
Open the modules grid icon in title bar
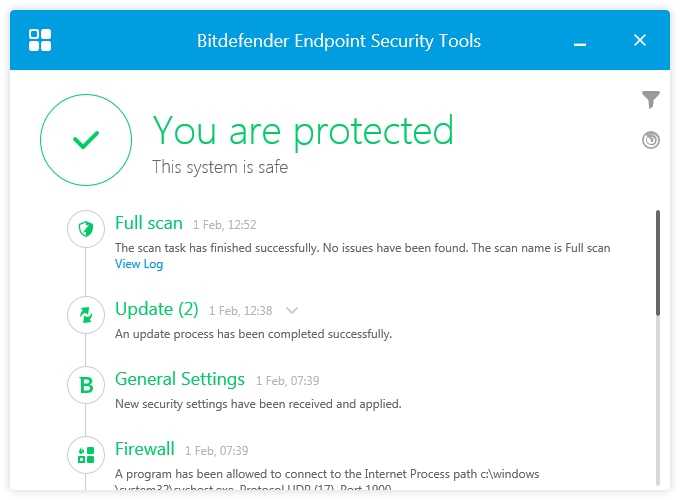click(x=40, y=40)
